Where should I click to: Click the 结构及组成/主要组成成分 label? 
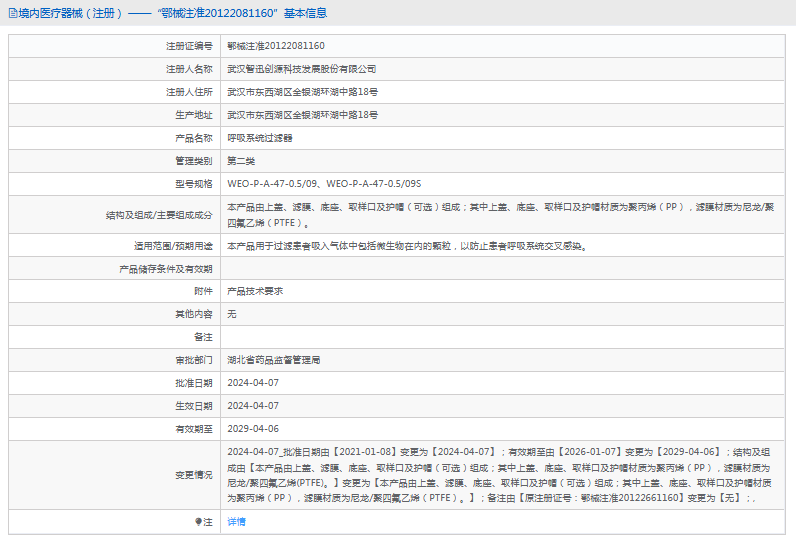tap(159, 215)
